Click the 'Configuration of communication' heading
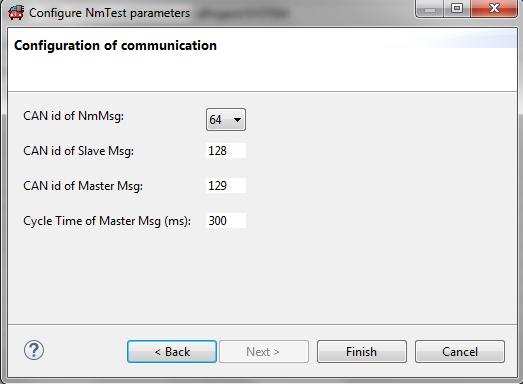 point(115,45)
